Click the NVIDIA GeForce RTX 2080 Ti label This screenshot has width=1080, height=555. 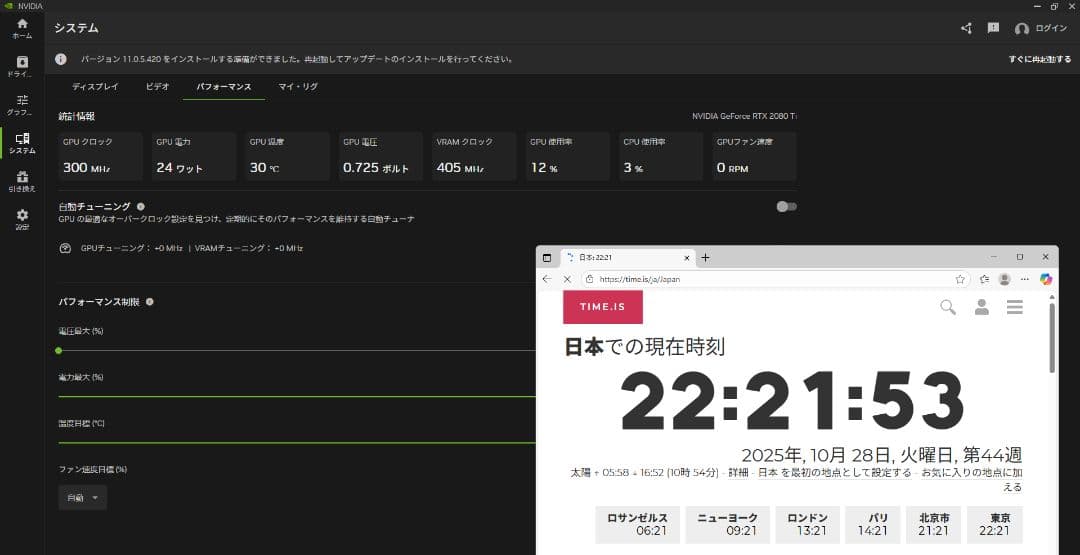[745, 116]
